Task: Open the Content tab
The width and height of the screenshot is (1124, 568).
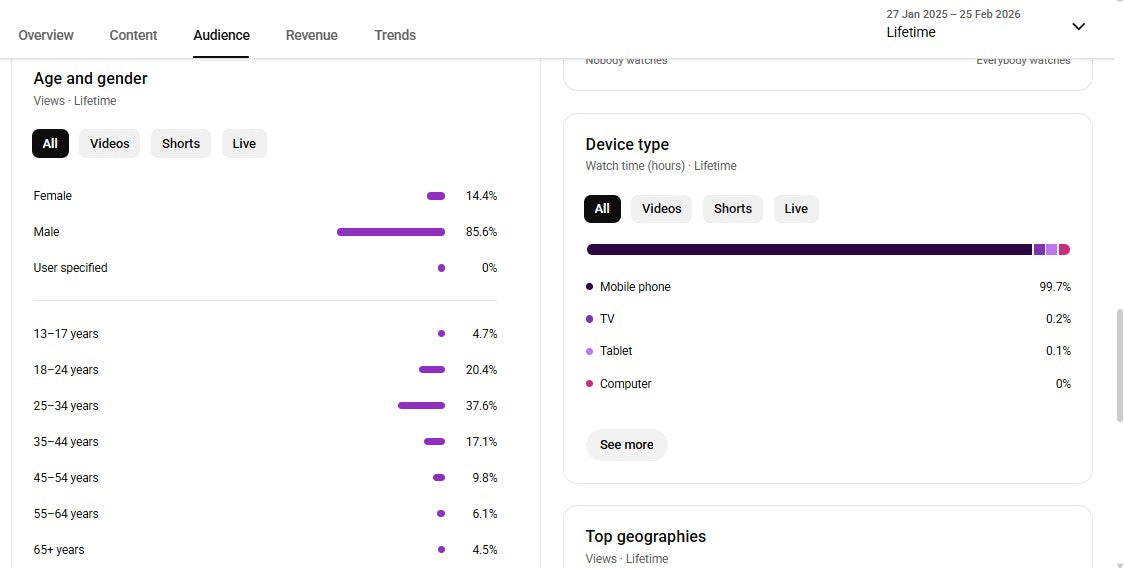Action: pos(133,35)
